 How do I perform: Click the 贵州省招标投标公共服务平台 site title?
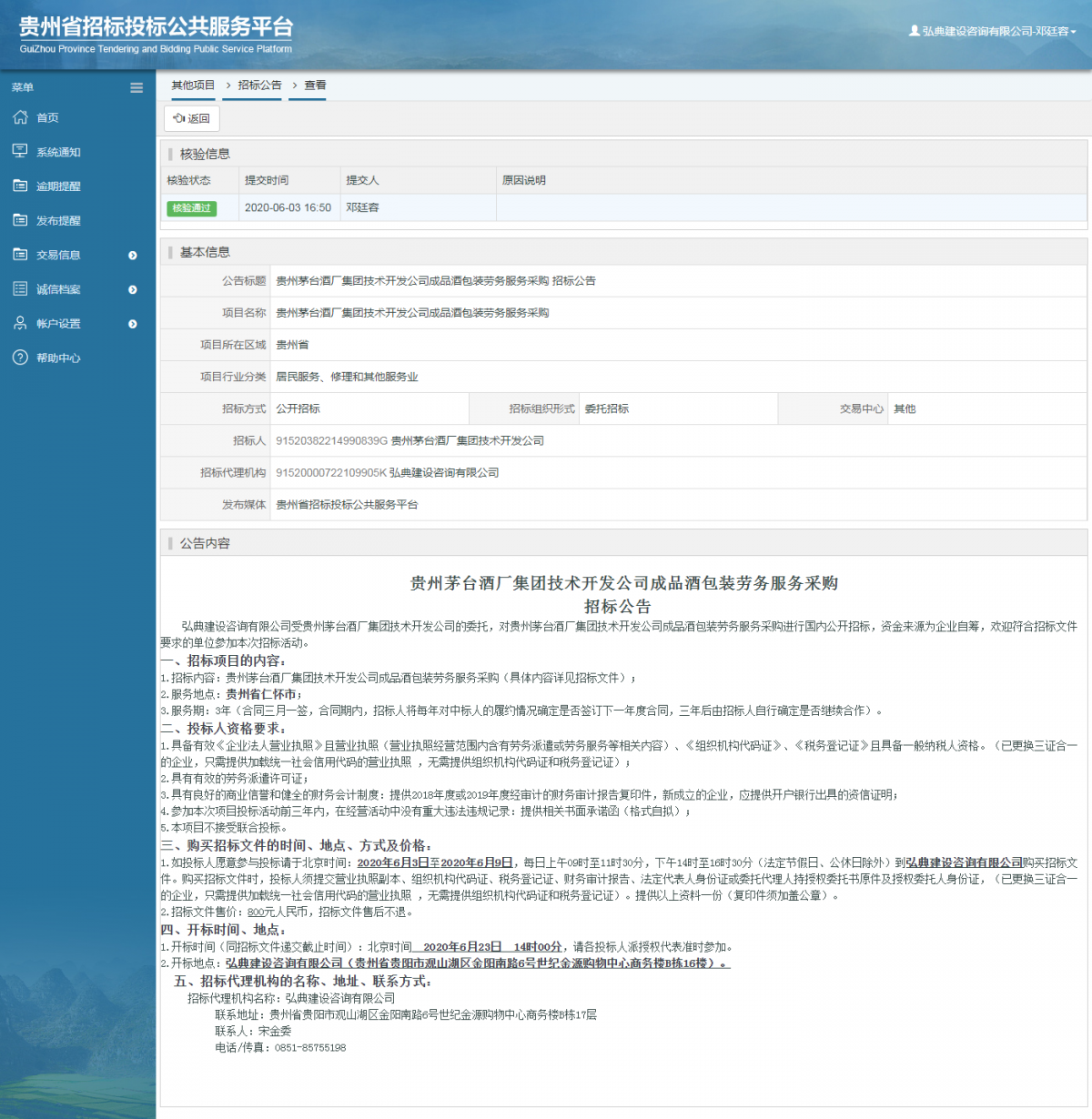point(156,27)
